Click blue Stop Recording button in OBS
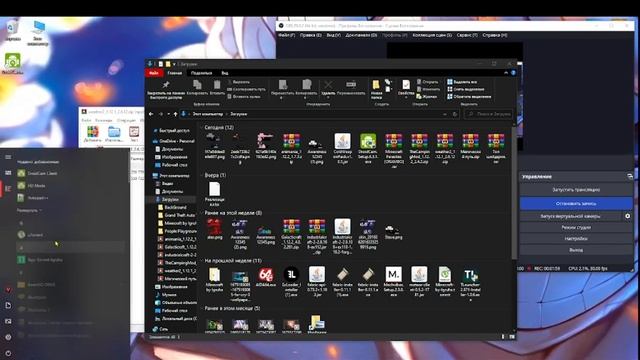The width and height of the screenshot is (640, 360). [576, 203]
